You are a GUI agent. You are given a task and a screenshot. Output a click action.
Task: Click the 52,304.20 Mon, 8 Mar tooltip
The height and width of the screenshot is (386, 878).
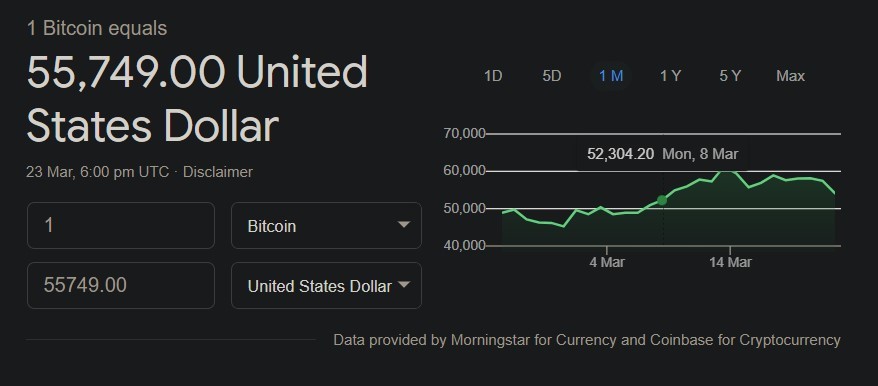[662, 154]
